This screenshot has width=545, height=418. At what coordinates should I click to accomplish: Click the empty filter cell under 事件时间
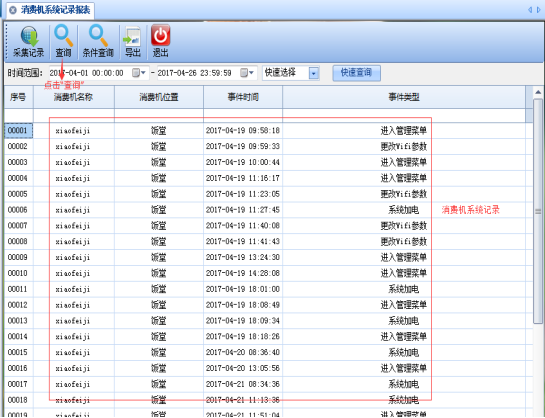(x=243, y=115)
